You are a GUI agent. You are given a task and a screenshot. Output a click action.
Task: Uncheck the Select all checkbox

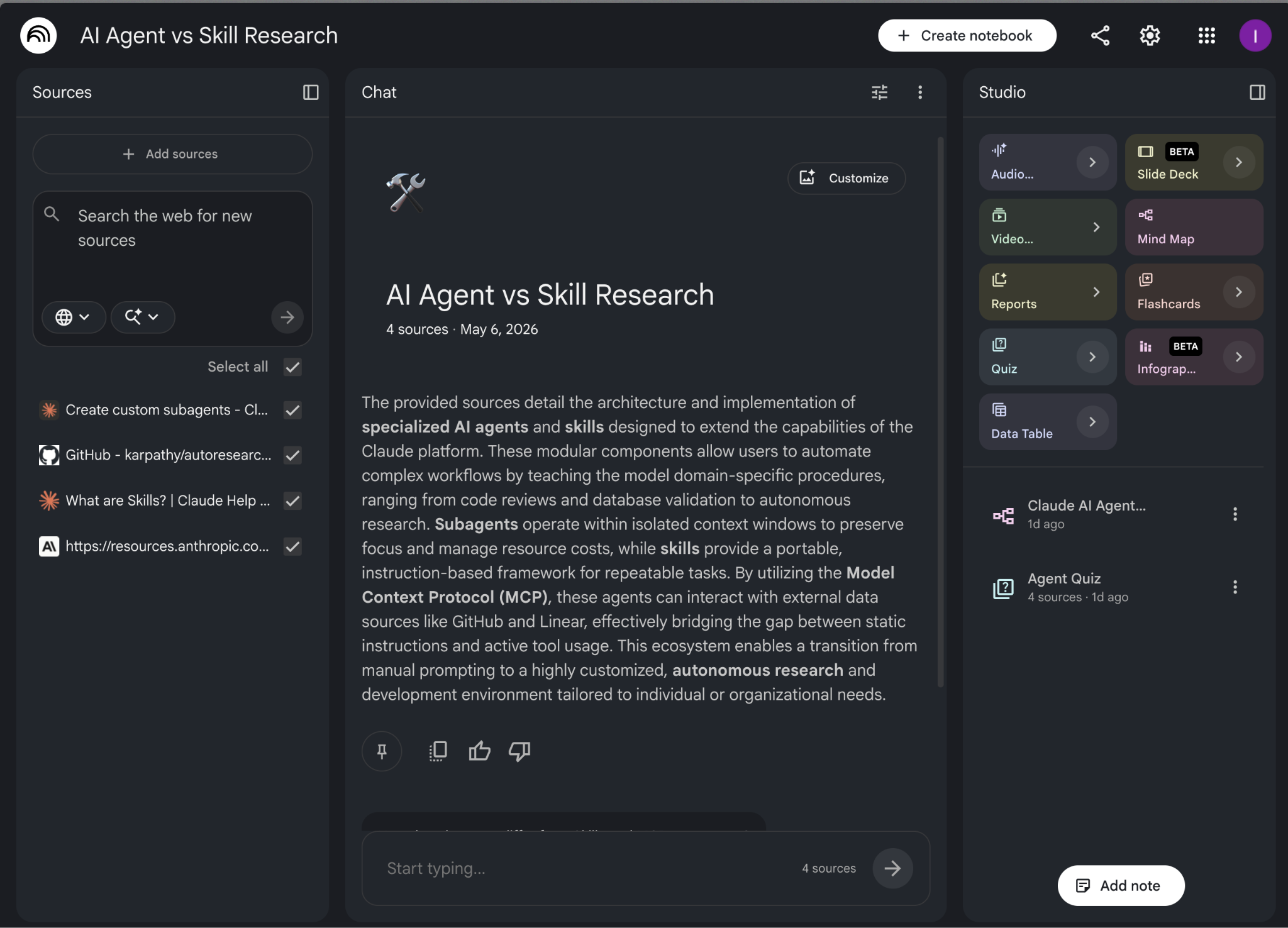pos(292,367)
